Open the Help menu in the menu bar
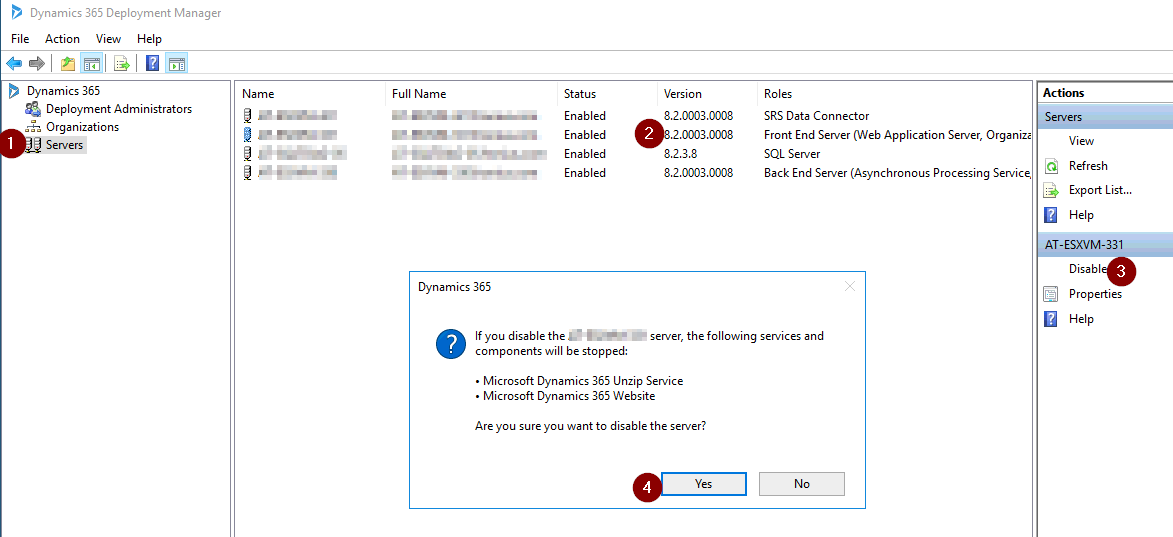Image resolution: width=1173 pixels, height=537 pixels. (149, 39)
